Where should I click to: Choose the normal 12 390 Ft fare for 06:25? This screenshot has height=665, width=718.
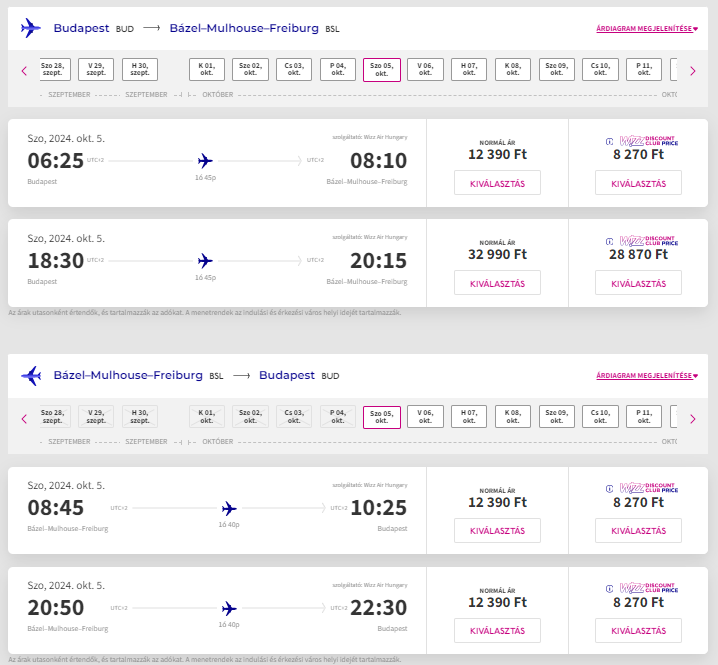click(497, 183)
